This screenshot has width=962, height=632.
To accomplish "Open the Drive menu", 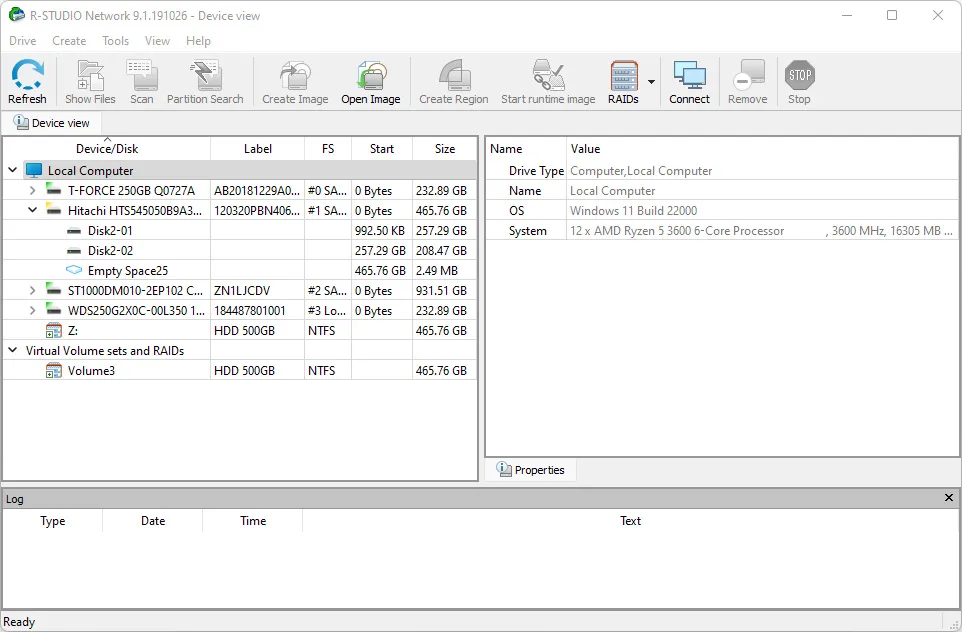I will tap(23, 40).
